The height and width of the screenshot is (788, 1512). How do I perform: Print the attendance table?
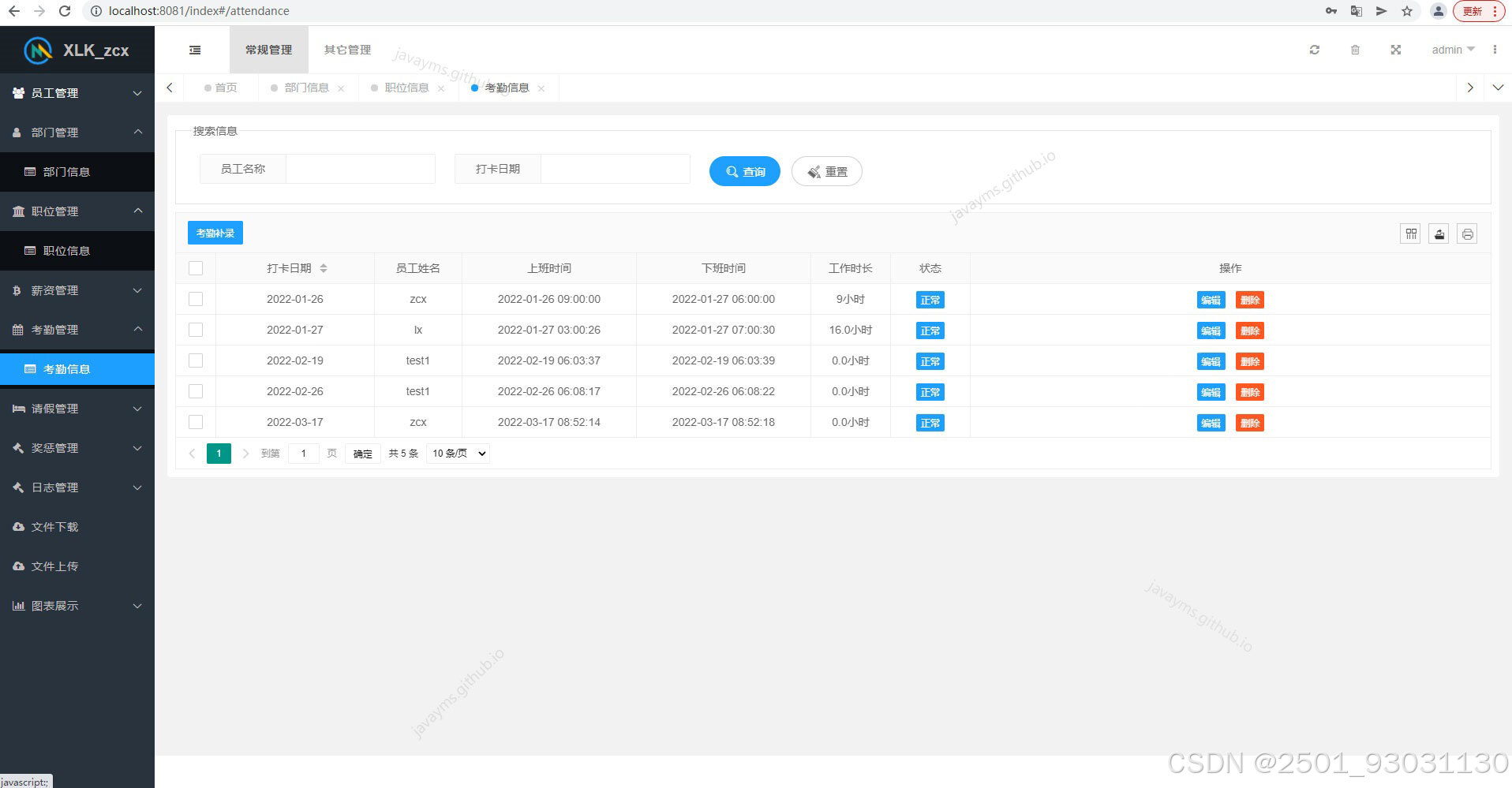(1466, 233)
